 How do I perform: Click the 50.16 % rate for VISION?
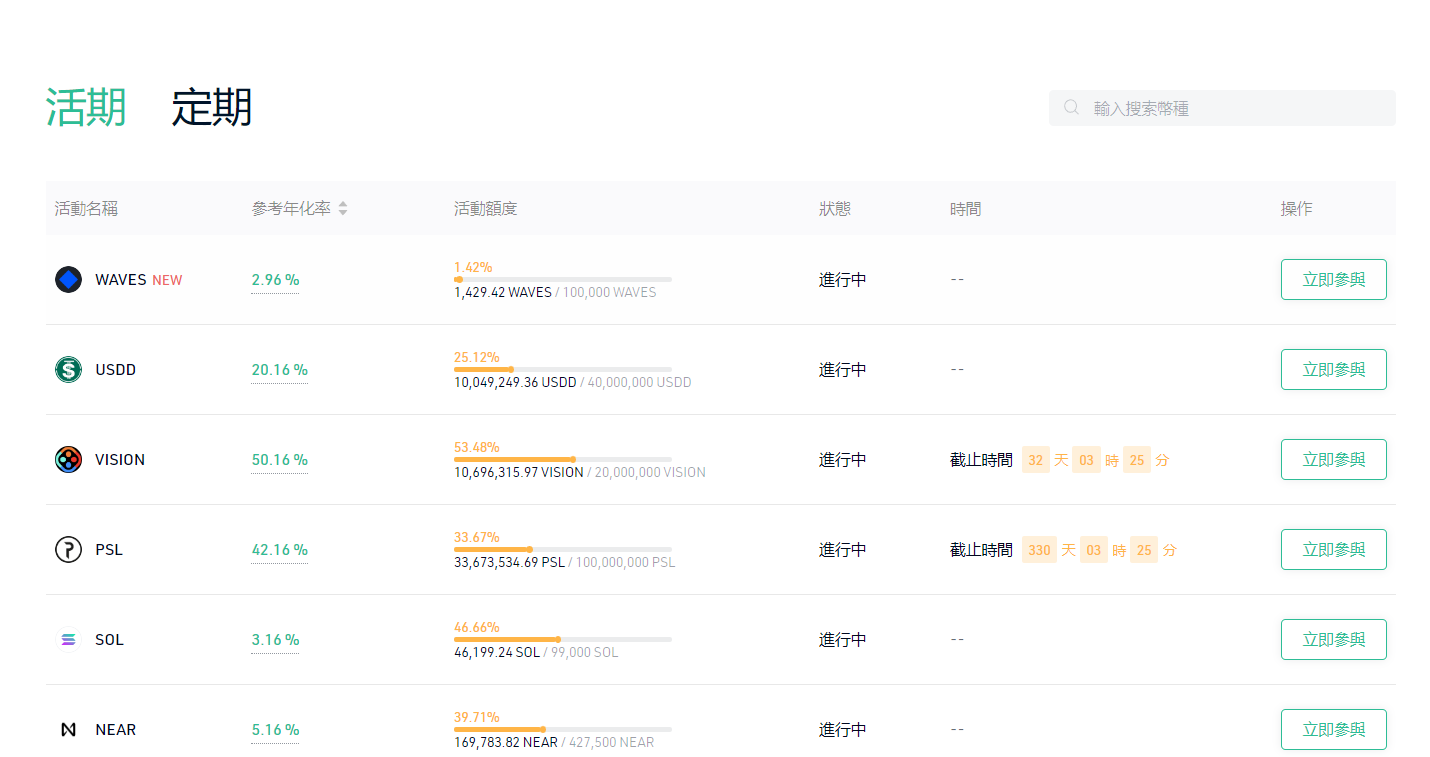point(279,460)
